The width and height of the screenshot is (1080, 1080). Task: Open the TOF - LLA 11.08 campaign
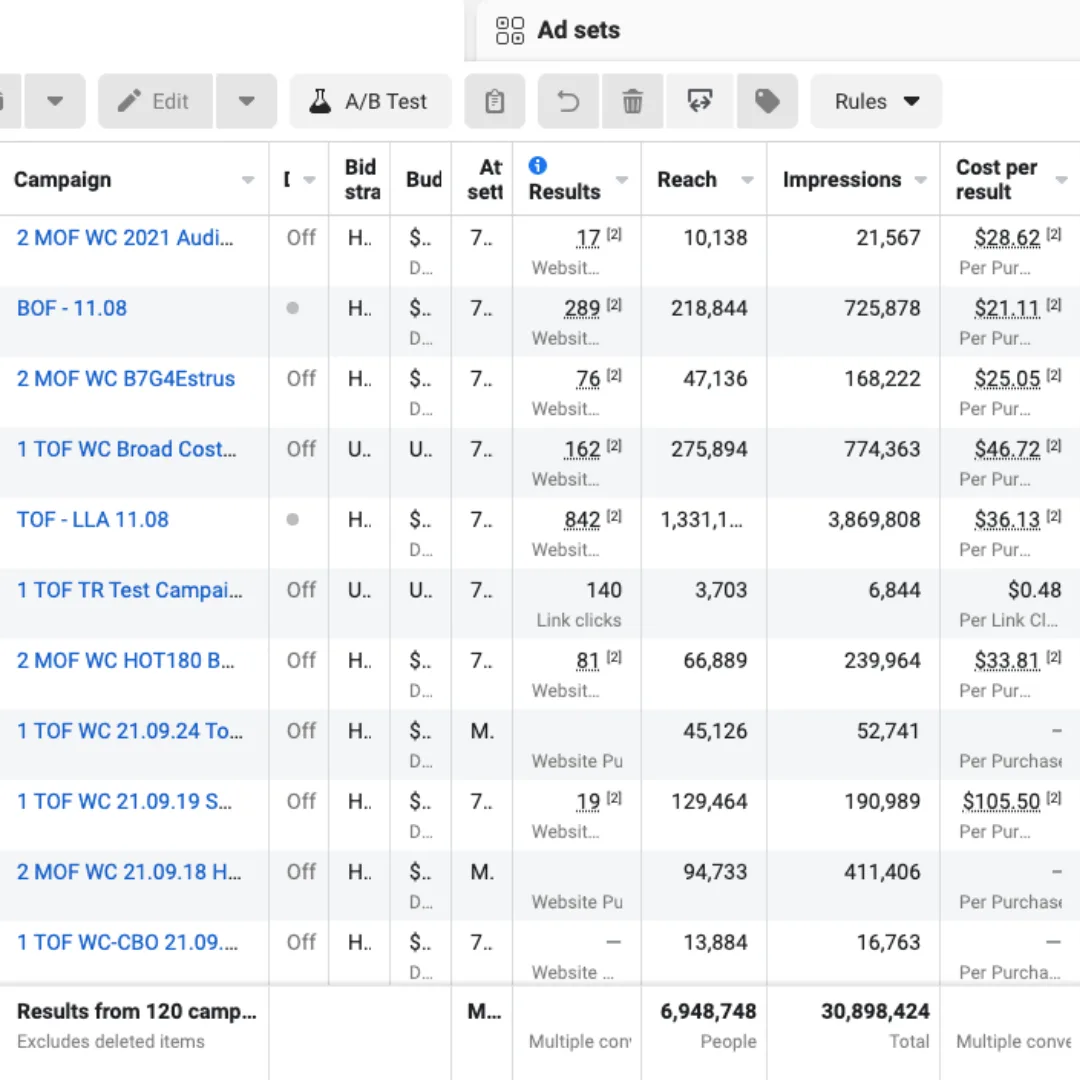click(92, 519)
